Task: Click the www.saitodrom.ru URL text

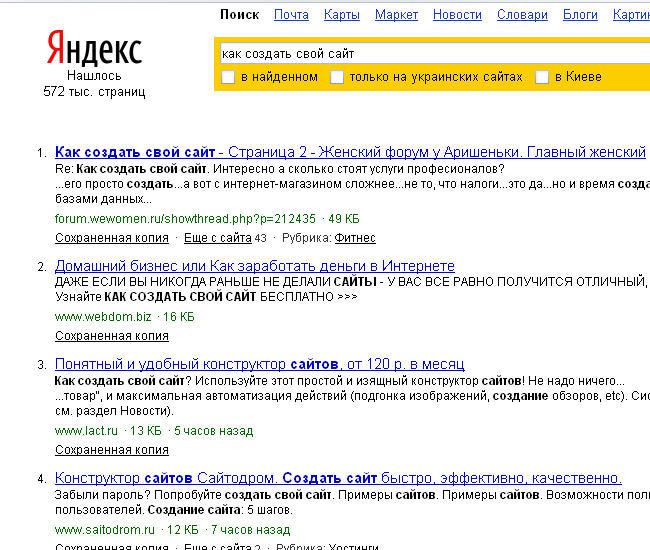Action: (104, 530)
